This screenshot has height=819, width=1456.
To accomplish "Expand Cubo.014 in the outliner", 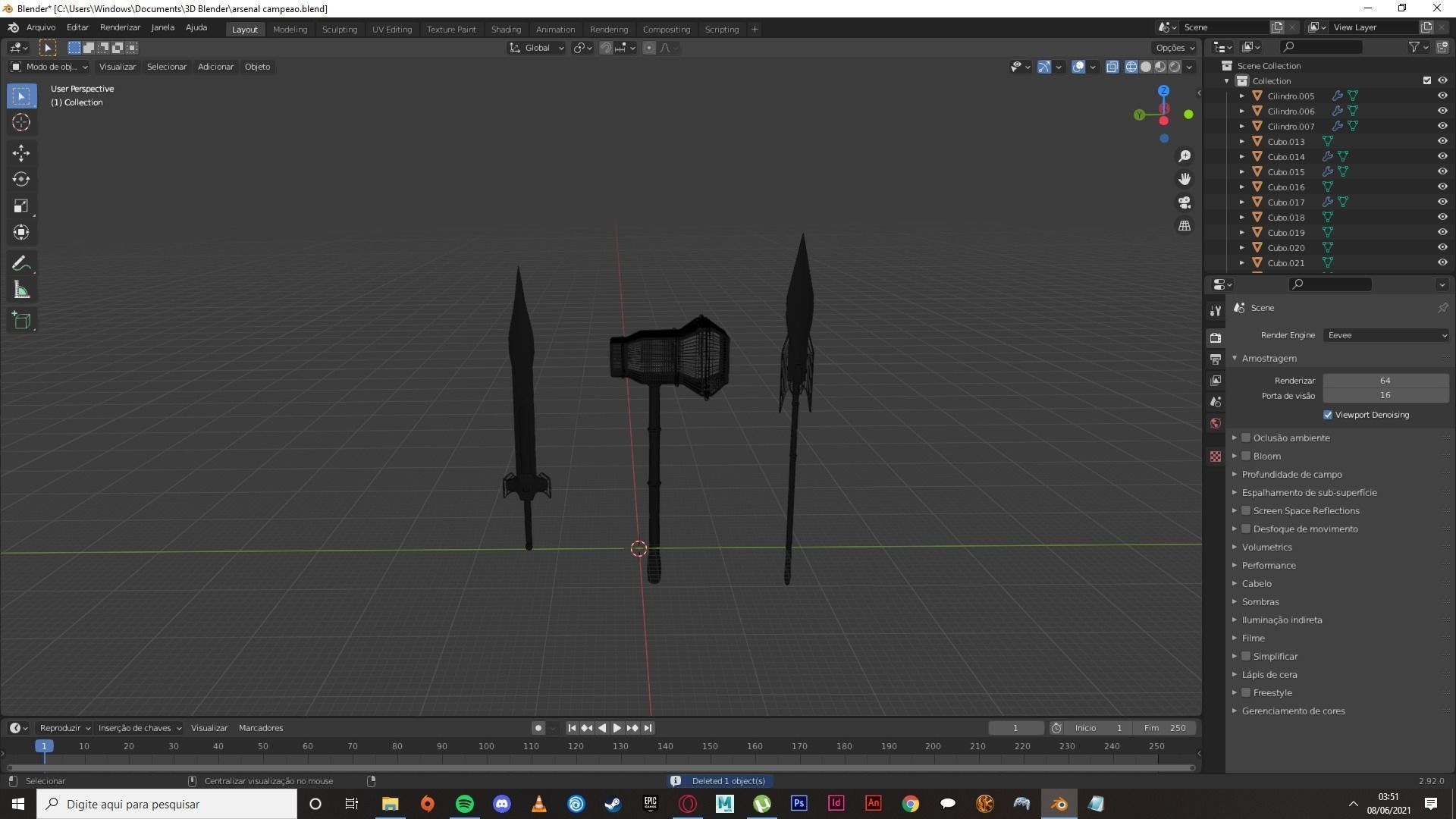I will click(1242, 156).
